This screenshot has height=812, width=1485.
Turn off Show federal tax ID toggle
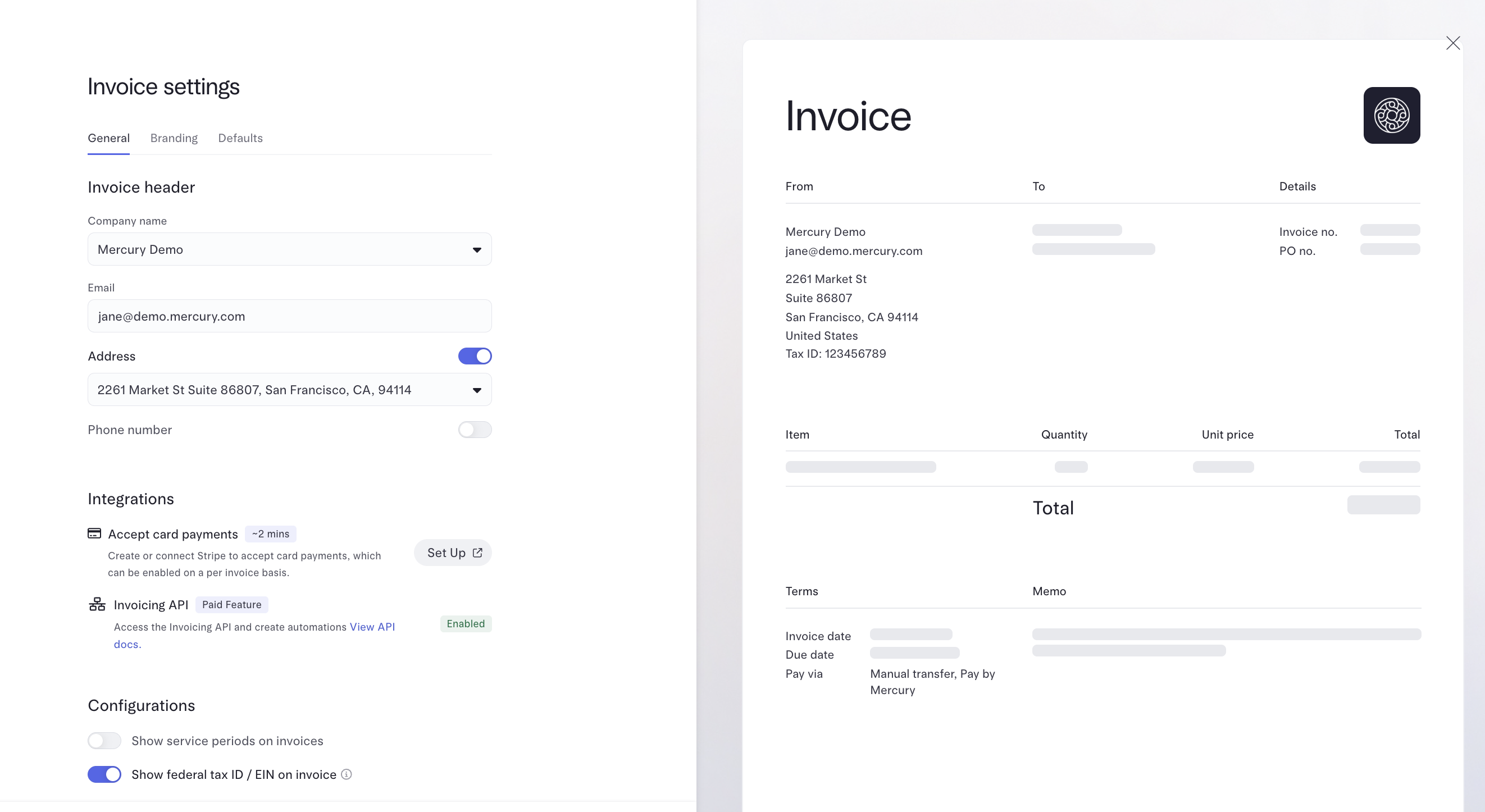(104, 774)
